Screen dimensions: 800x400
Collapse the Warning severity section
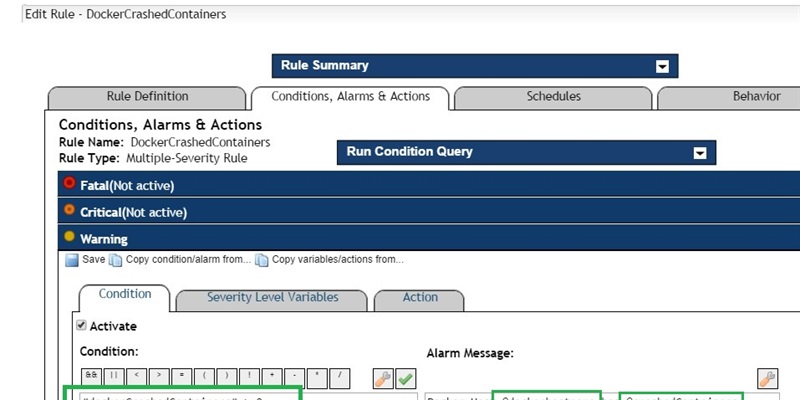pos(429,238)
